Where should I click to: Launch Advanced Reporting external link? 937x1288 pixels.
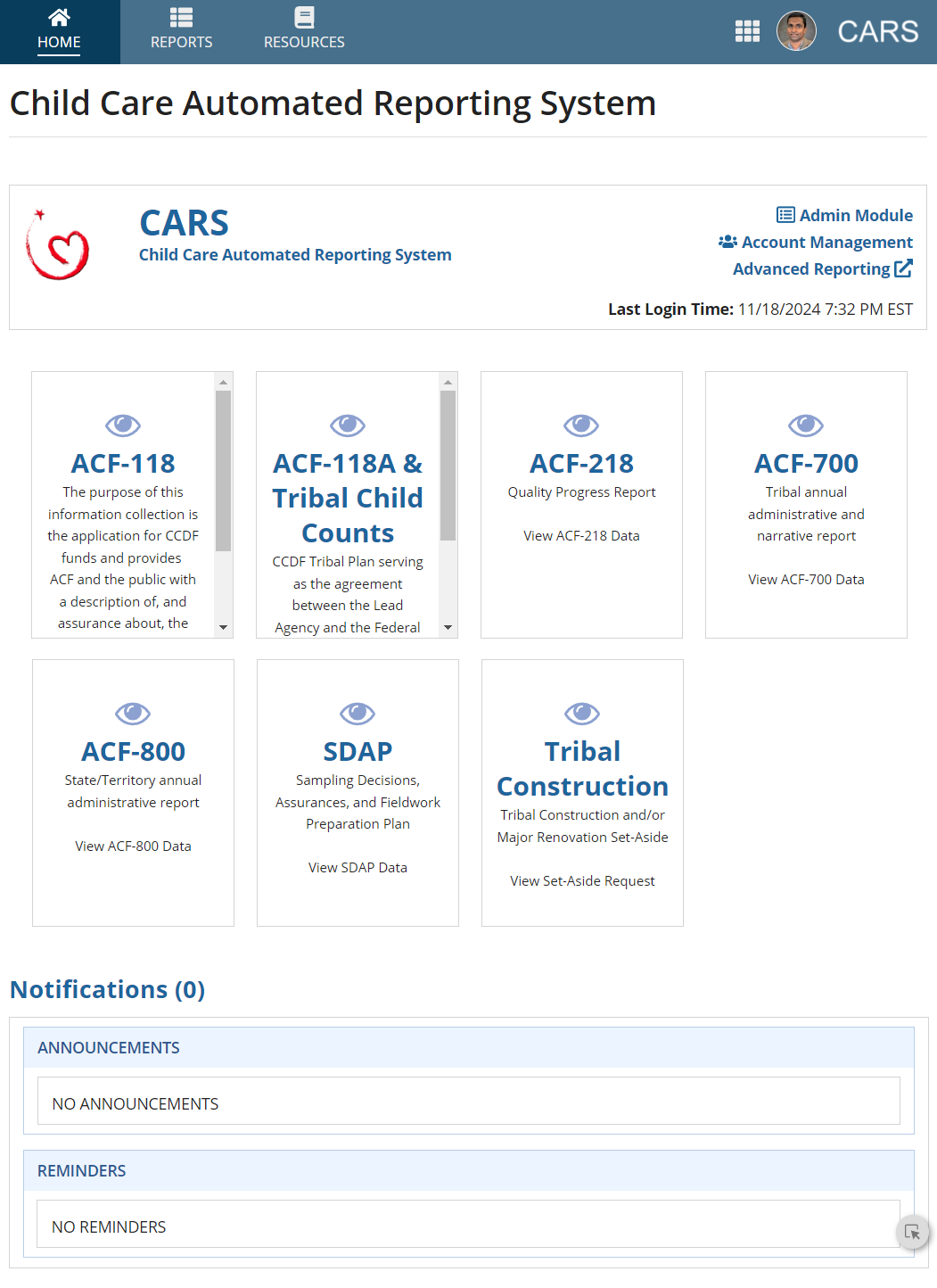(822, 268)
